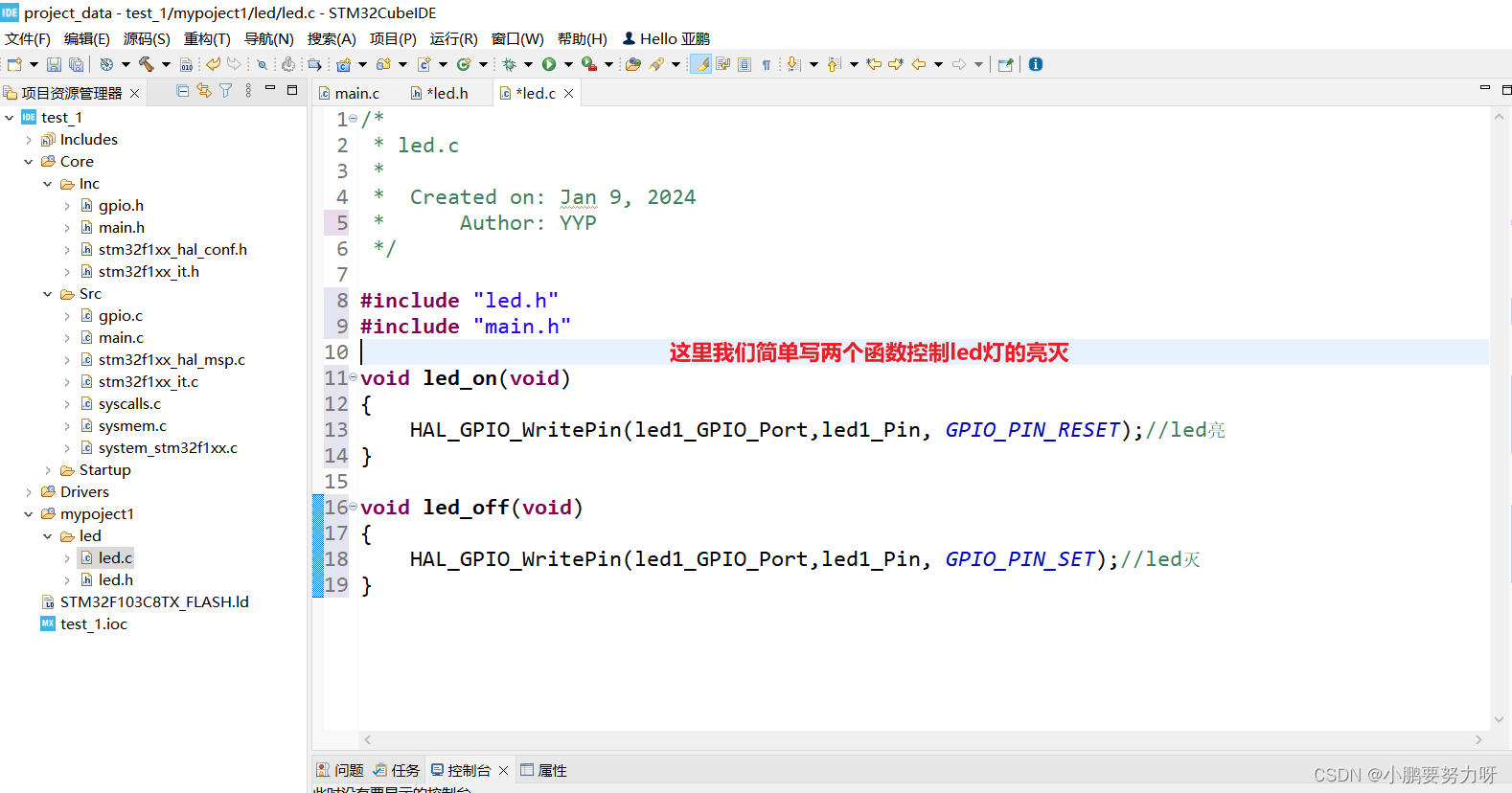The image size is (1512, 793).
Task: Open the 属性 panel tab
Action: tap(543, 770)
